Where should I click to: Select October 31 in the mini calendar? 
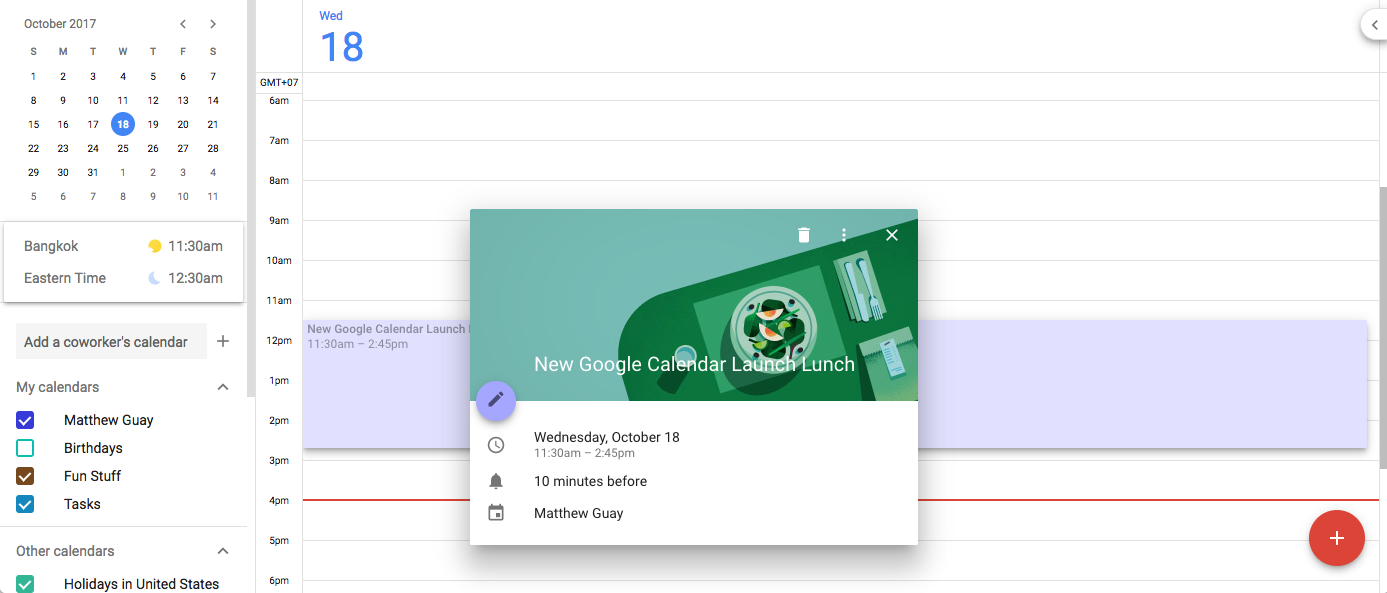[x=93, y=172]
